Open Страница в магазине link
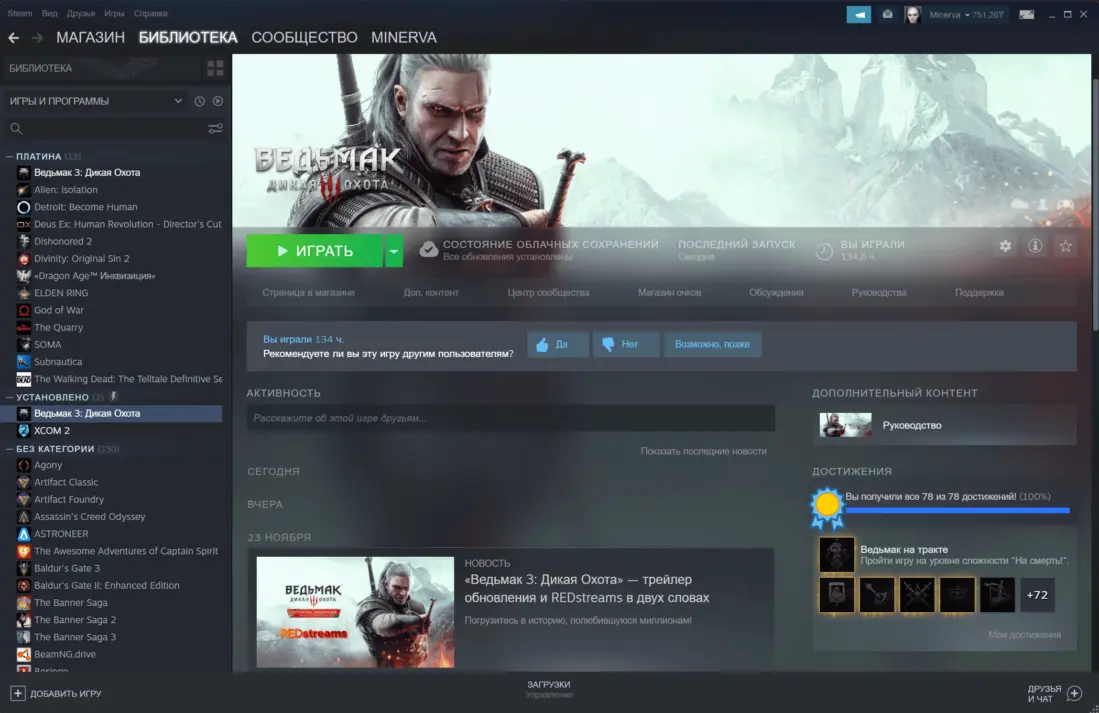 click(x=308, y=292)
